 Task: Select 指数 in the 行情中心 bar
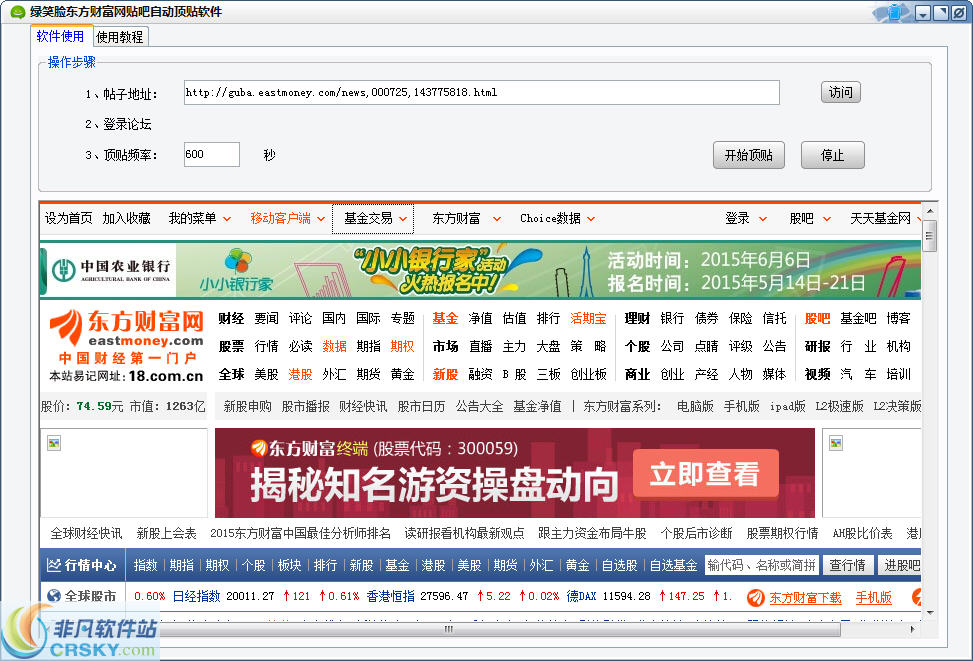click(145, 565)
